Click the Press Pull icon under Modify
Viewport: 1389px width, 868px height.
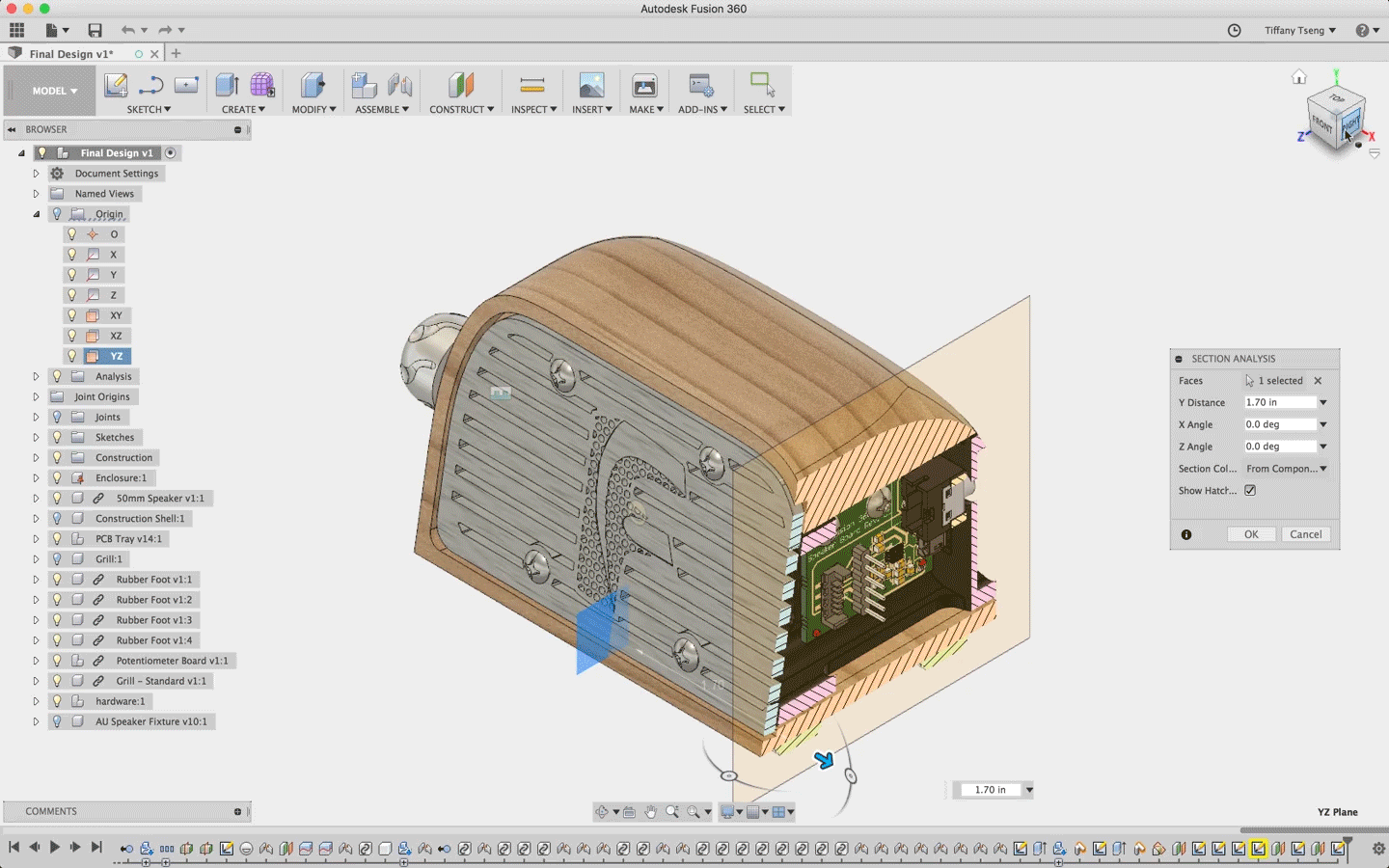(312, 86)
